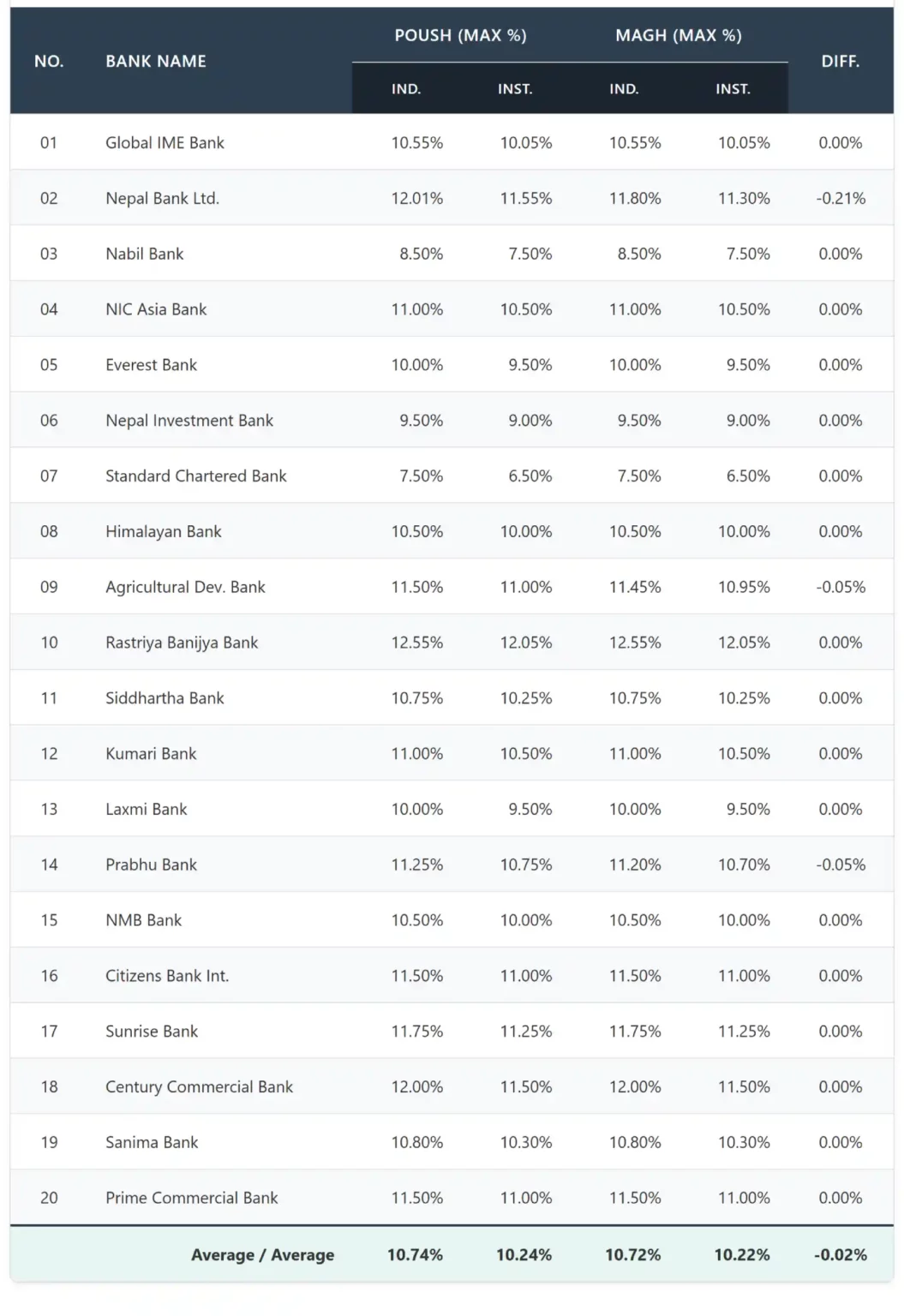Click Prabhu Bank Poush individual rate 11.25%
The height and width of the screenshot is (1316, 904).
[417, 865]
